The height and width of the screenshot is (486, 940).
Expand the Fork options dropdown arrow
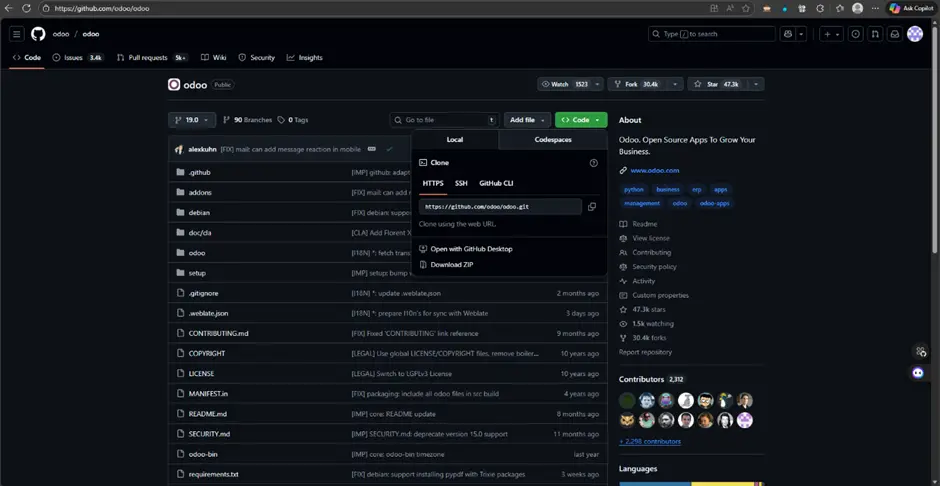[x=676, y=84]
